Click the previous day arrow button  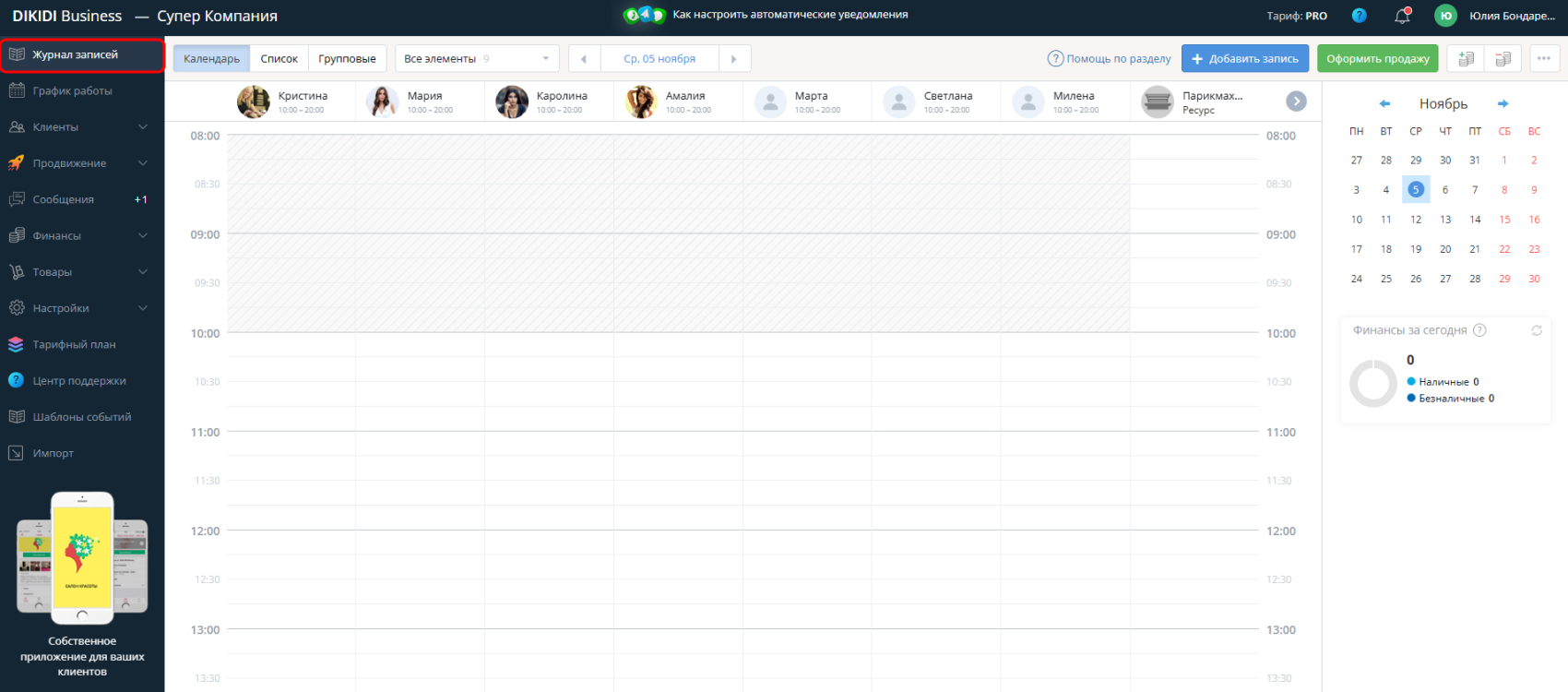pos(584,59)
